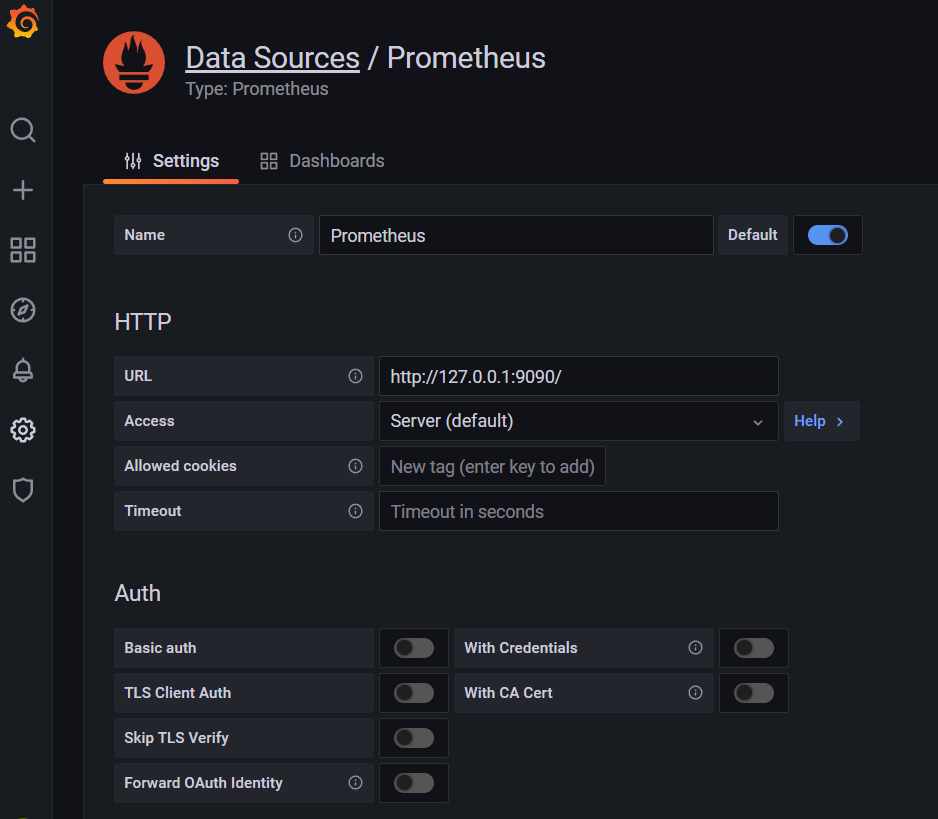The height and width of the screenshot is (819, 938).
Task: Click the 'TLS Client Auth' label
Action: coord(178,693)
